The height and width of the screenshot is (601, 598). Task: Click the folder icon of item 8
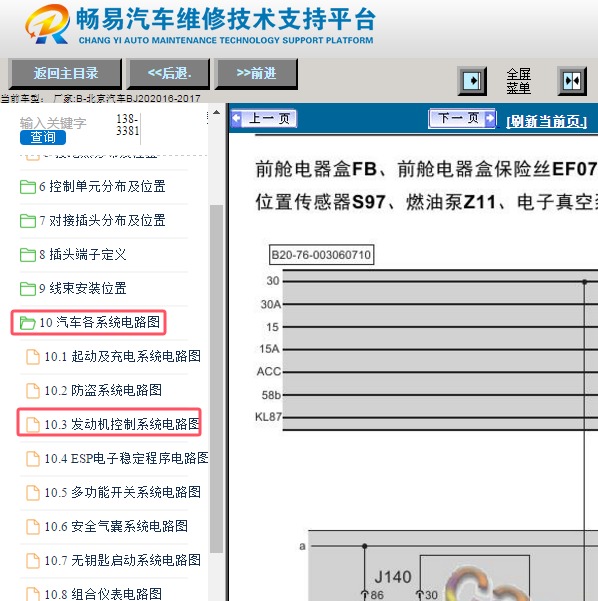pyautogui.click(x=28, y=255)
